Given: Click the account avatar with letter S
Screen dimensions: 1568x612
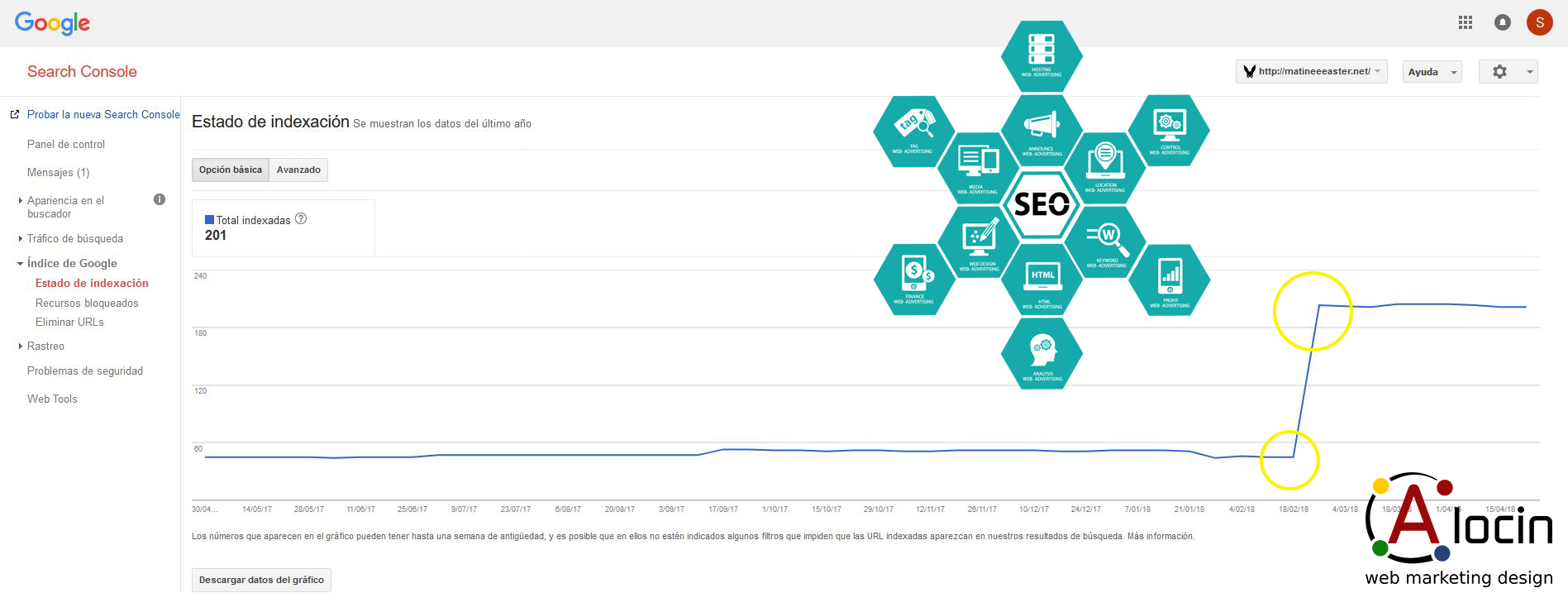Looking at the screenshot, I should point(1539,23).
